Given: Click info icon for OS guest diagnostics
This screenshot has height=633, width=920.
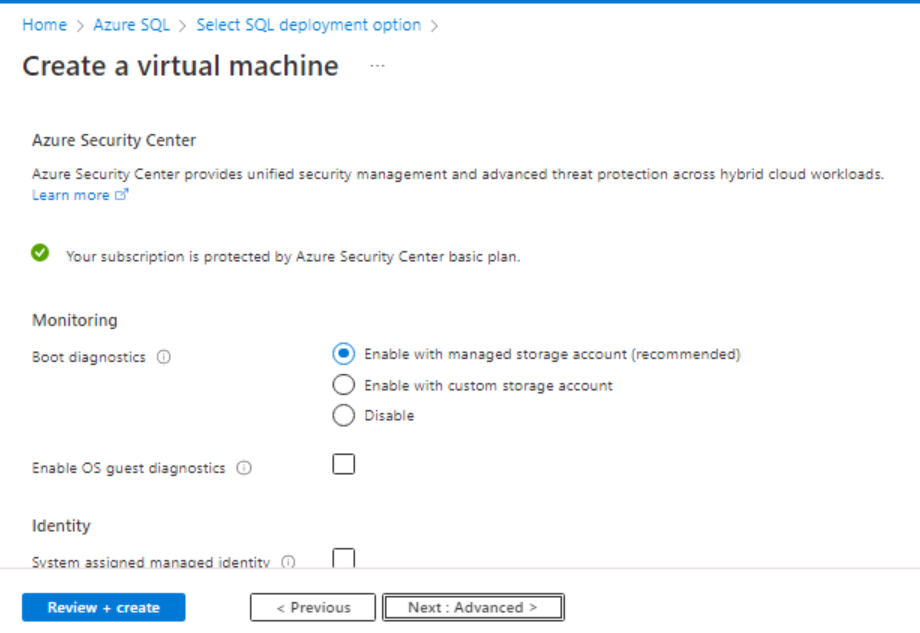Looking at the screenshot, I should (x=244, y=468).
